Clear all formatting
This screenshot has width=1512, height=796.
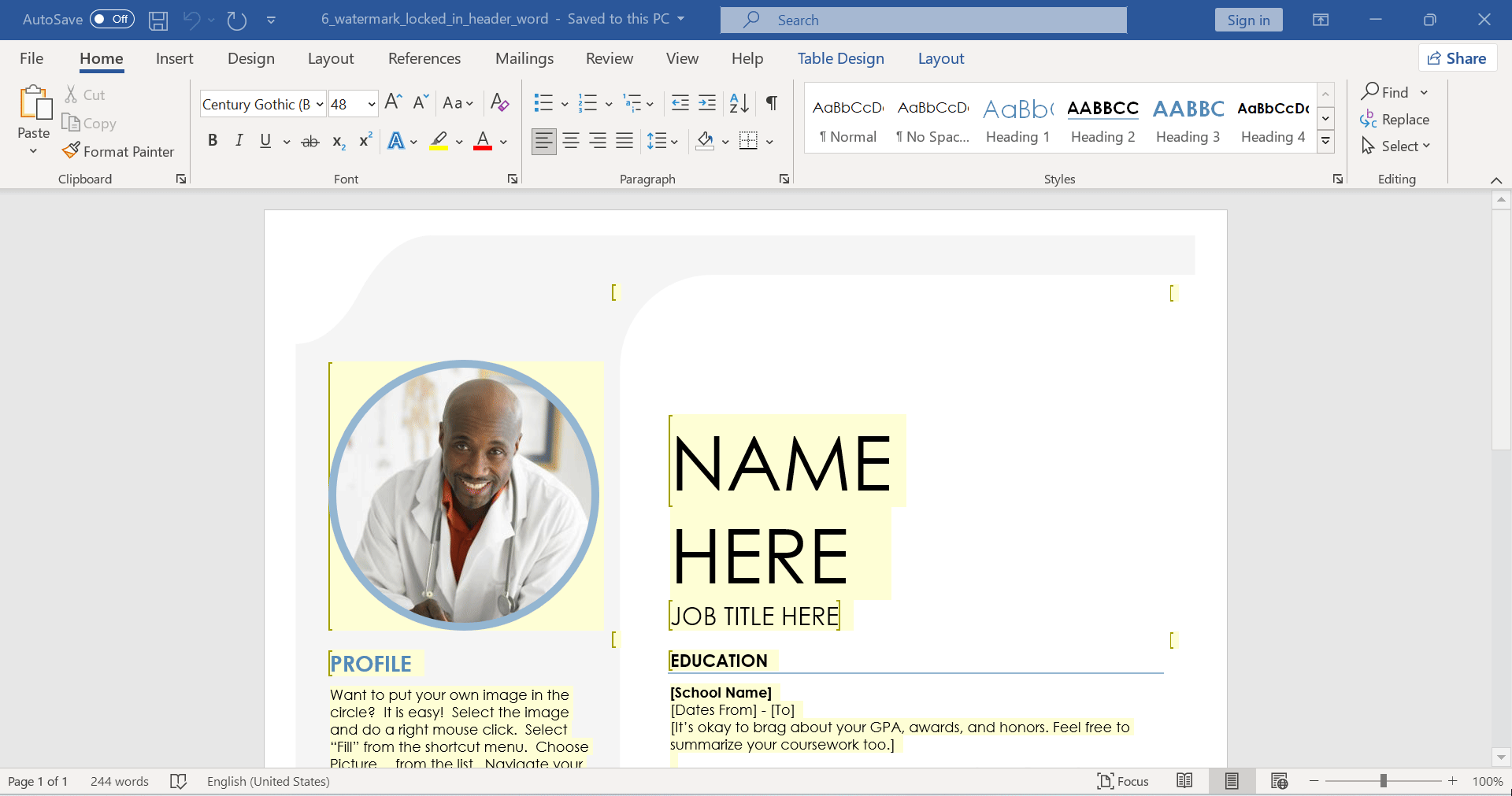(499, 102)
